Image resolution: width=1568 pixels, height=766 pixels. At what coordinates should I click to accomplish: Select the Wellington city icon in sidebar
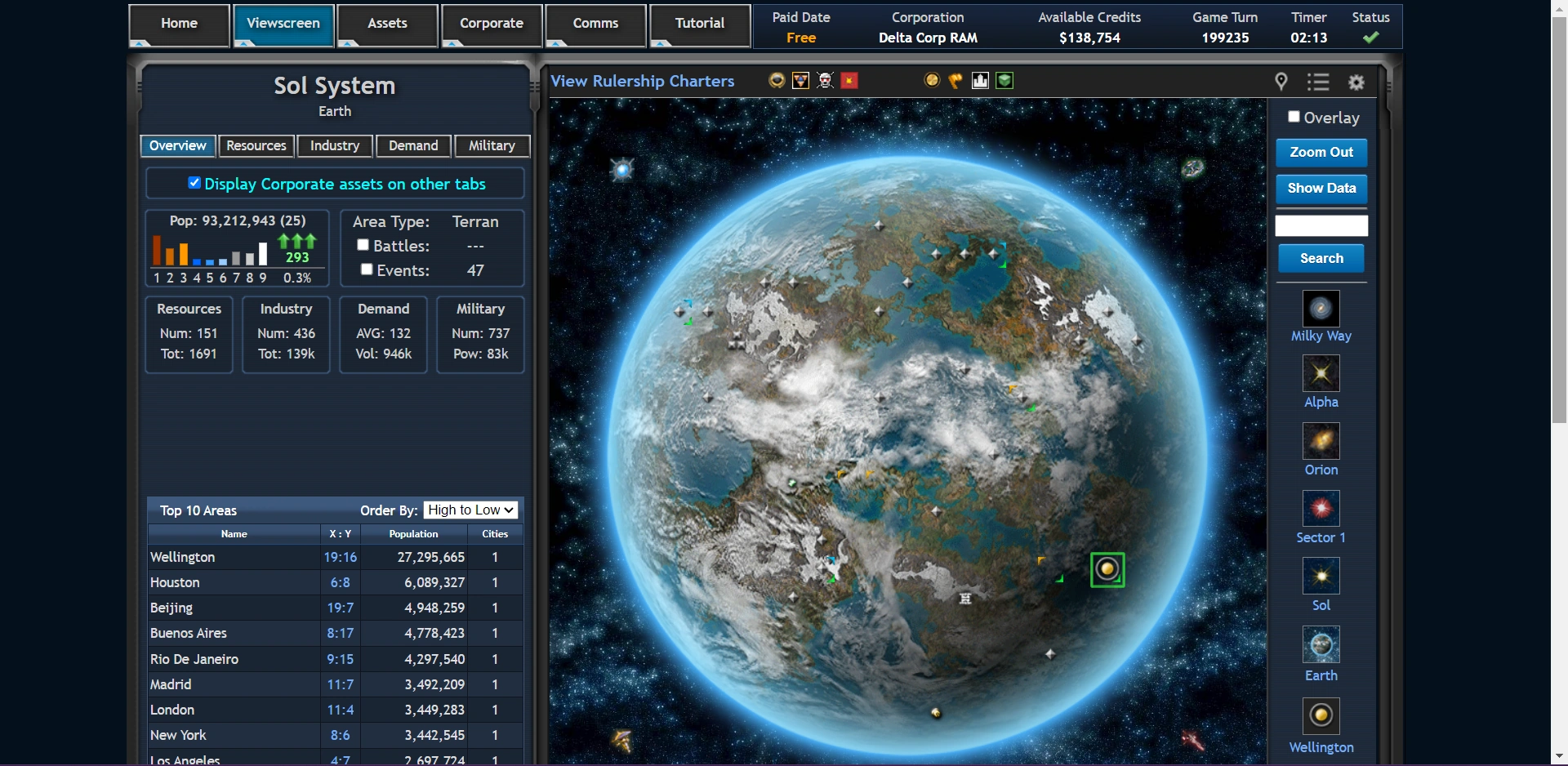[x=1321, y=716]
